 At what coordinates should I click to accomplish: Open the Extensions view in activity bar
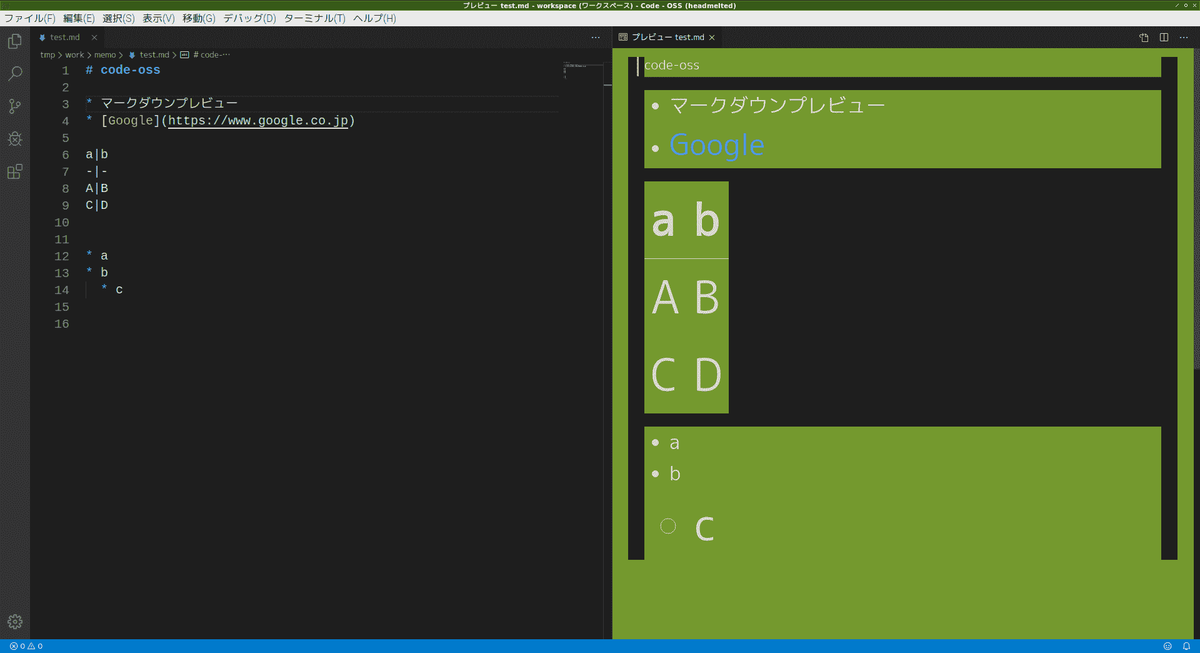tap(15, 171)
